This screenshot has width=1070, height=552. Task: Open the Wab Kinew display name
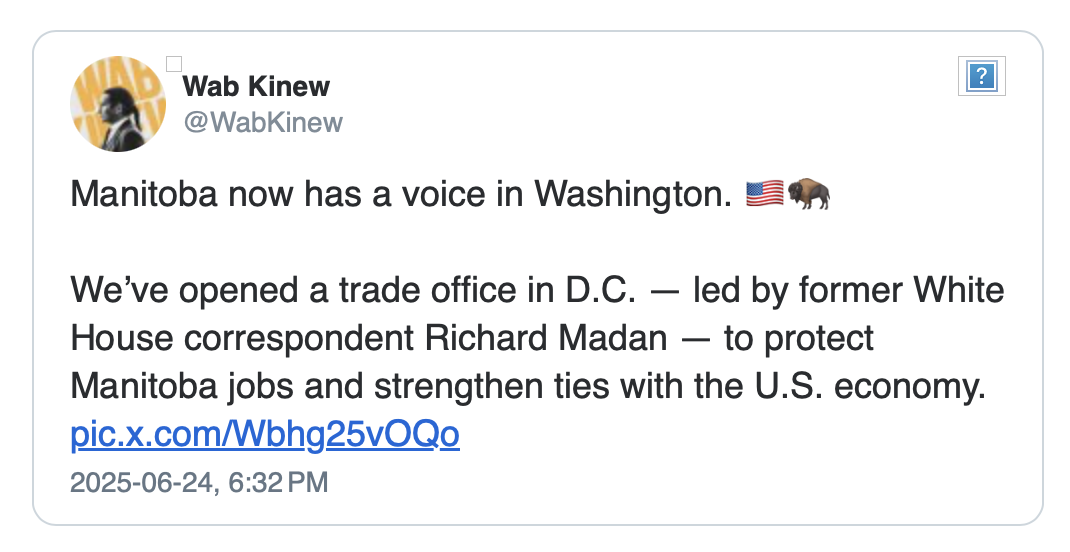(x=257, y=86)
